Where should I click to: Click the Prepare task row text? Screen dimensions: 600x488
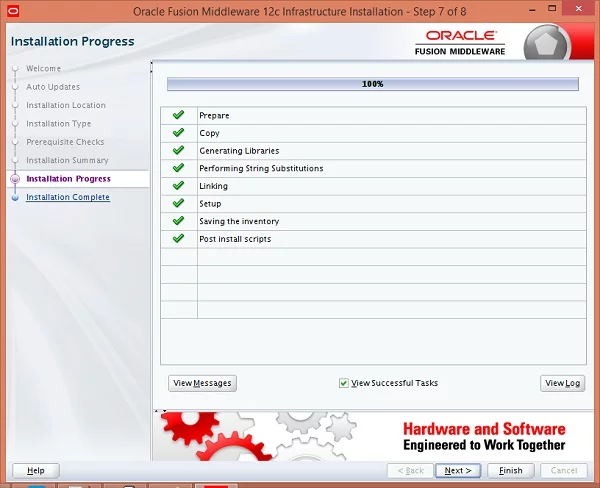[214, 116]
